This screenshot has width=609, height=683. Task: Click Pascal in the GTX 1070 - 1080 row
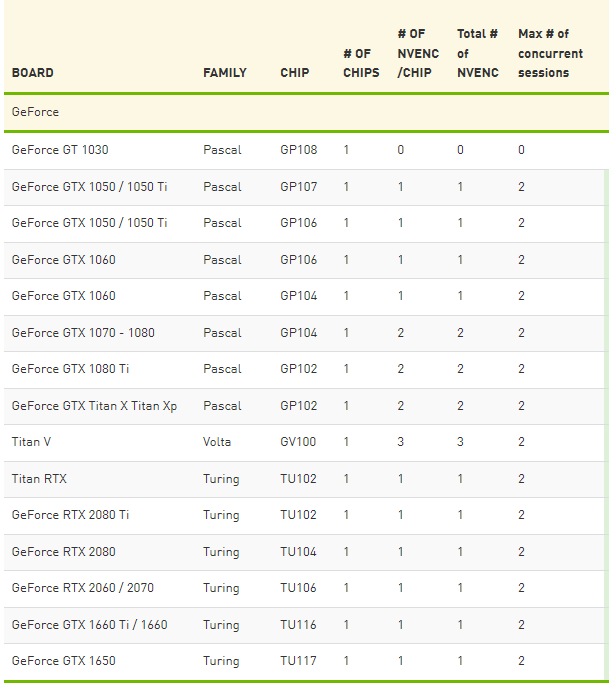(x=222, y=333)
